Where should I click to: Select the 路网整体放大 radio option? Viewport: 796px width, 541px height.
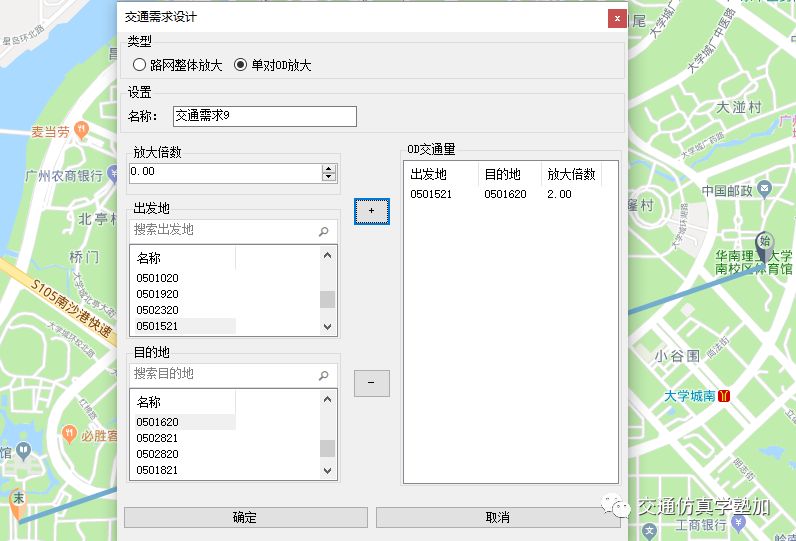point(177,65)
